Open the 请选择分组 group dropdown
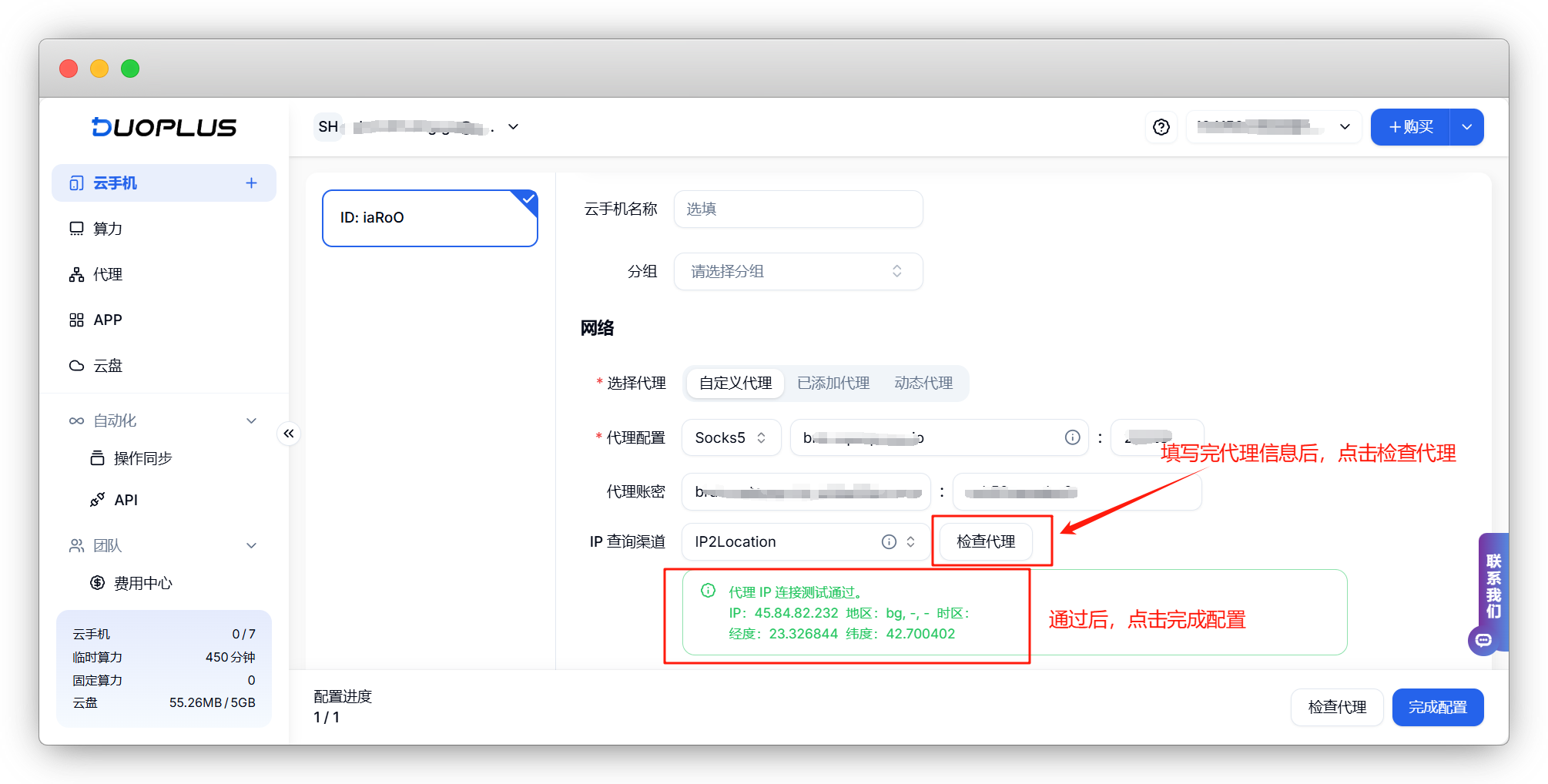 (798, 271)
